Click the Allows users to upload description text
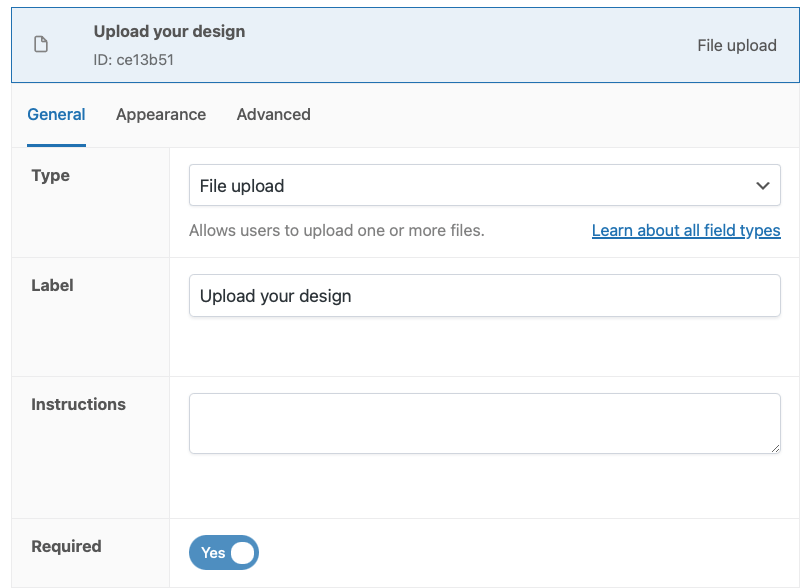 click(x=336, y=231)
